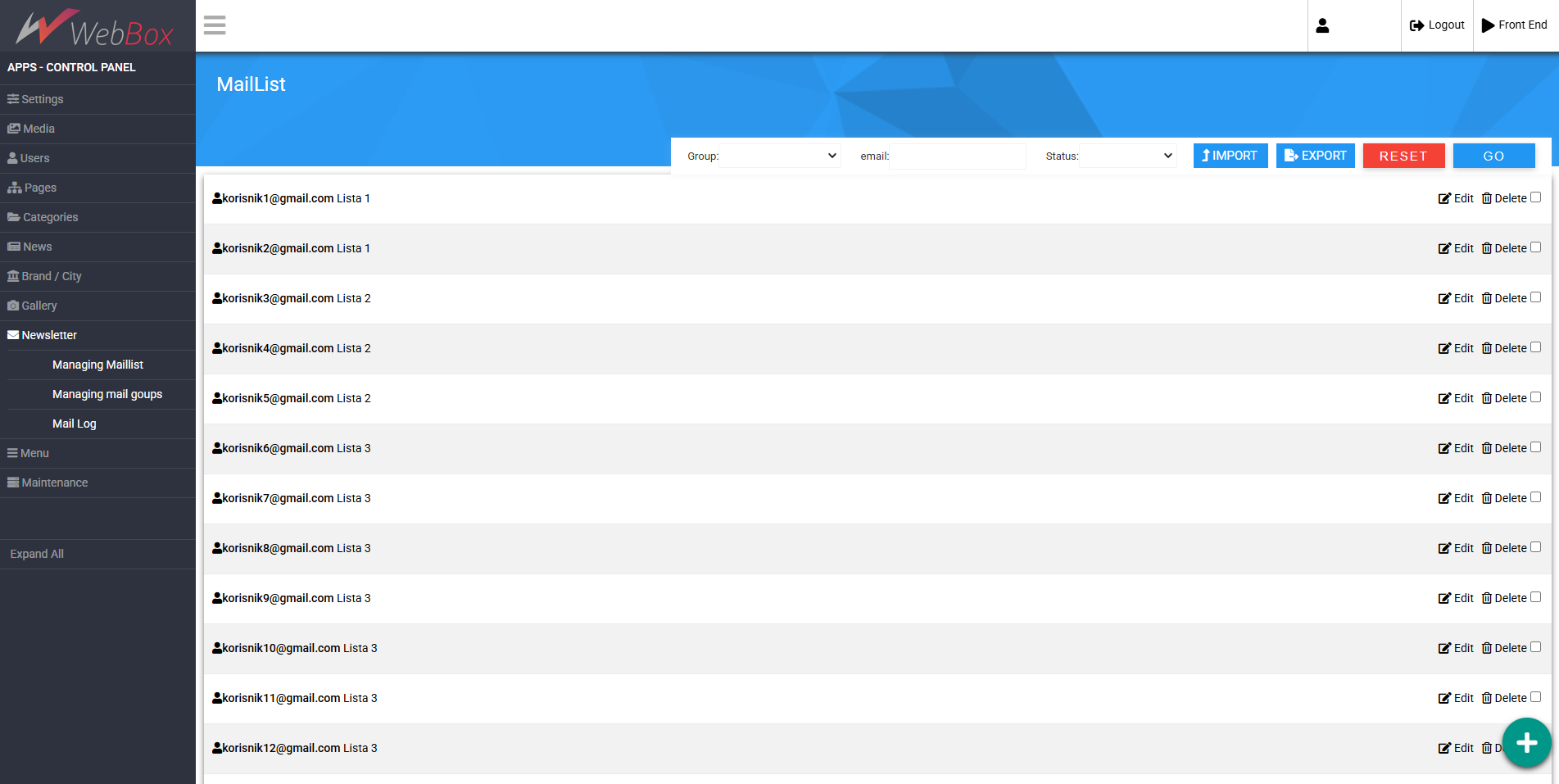Tick delete checkbox for korisnik1@gmail.com
The width and height of the screenshot is (1559, 784).
(1535, 197)
